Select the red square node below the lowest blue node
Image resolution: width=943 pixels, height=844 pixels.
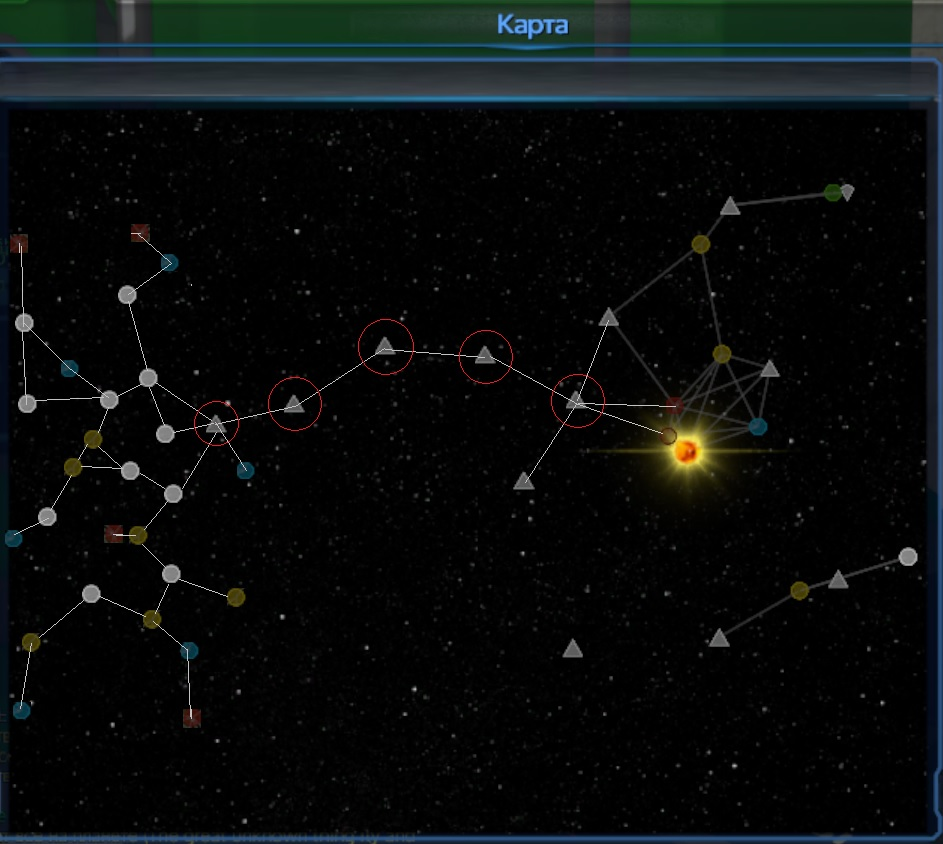(x=192, y=718)
